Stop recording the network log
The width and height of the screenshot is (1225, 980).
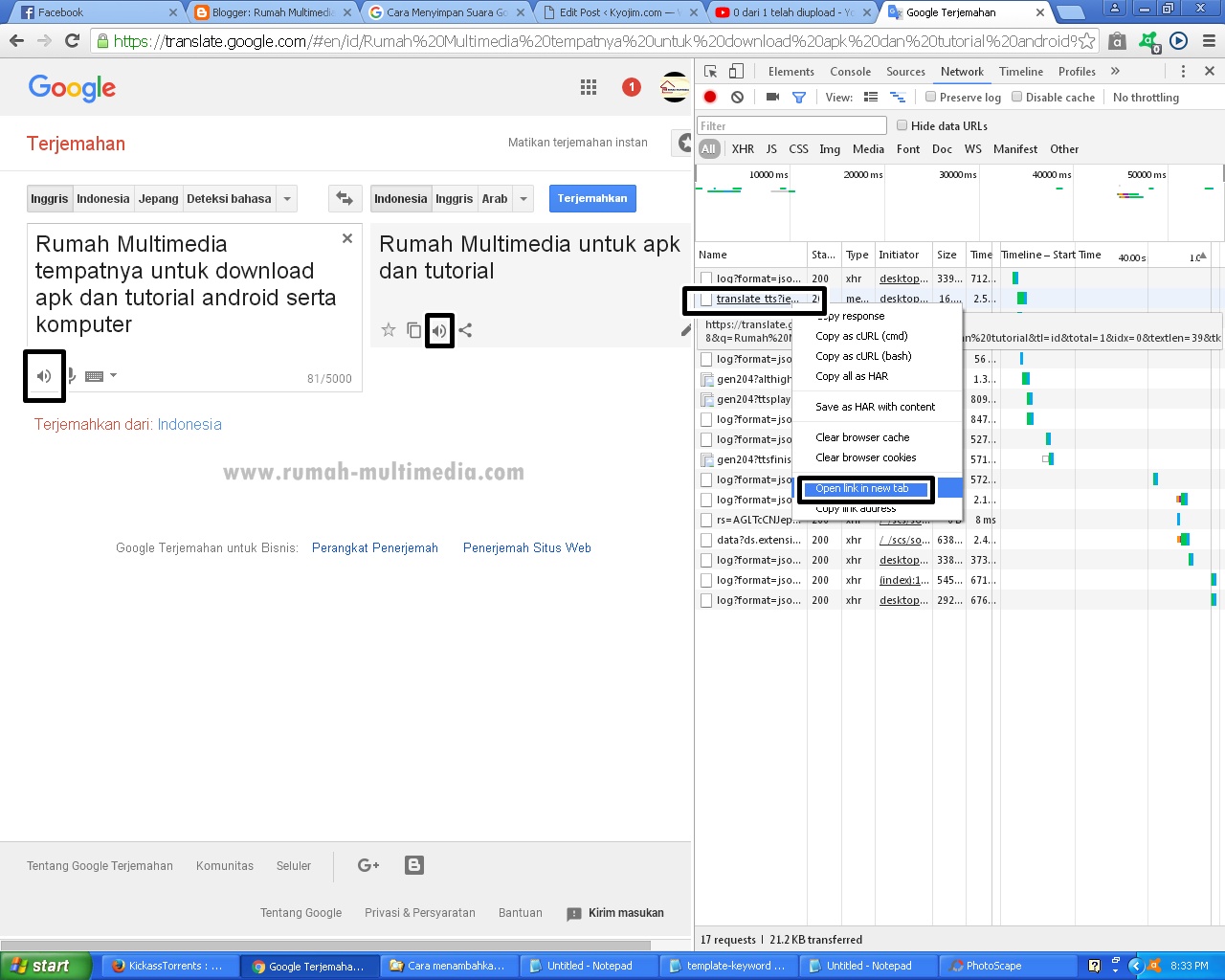(710, 97)
